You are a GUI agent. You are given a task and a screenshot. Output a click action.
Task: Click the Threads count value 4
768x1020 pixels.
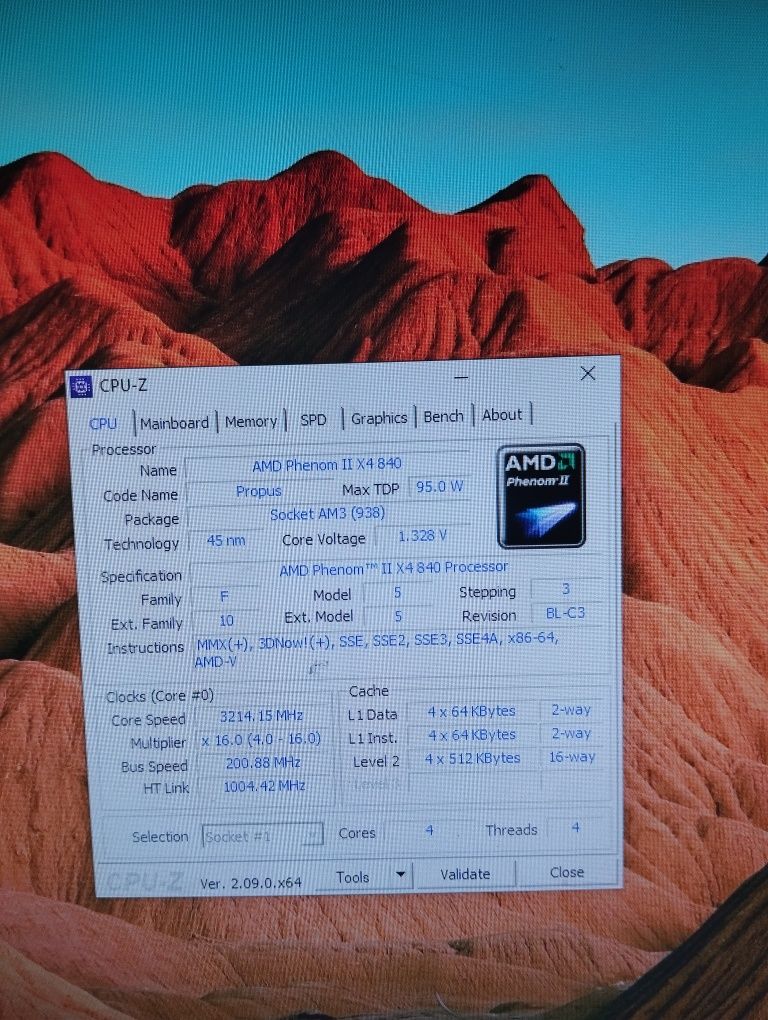point(576,828)
